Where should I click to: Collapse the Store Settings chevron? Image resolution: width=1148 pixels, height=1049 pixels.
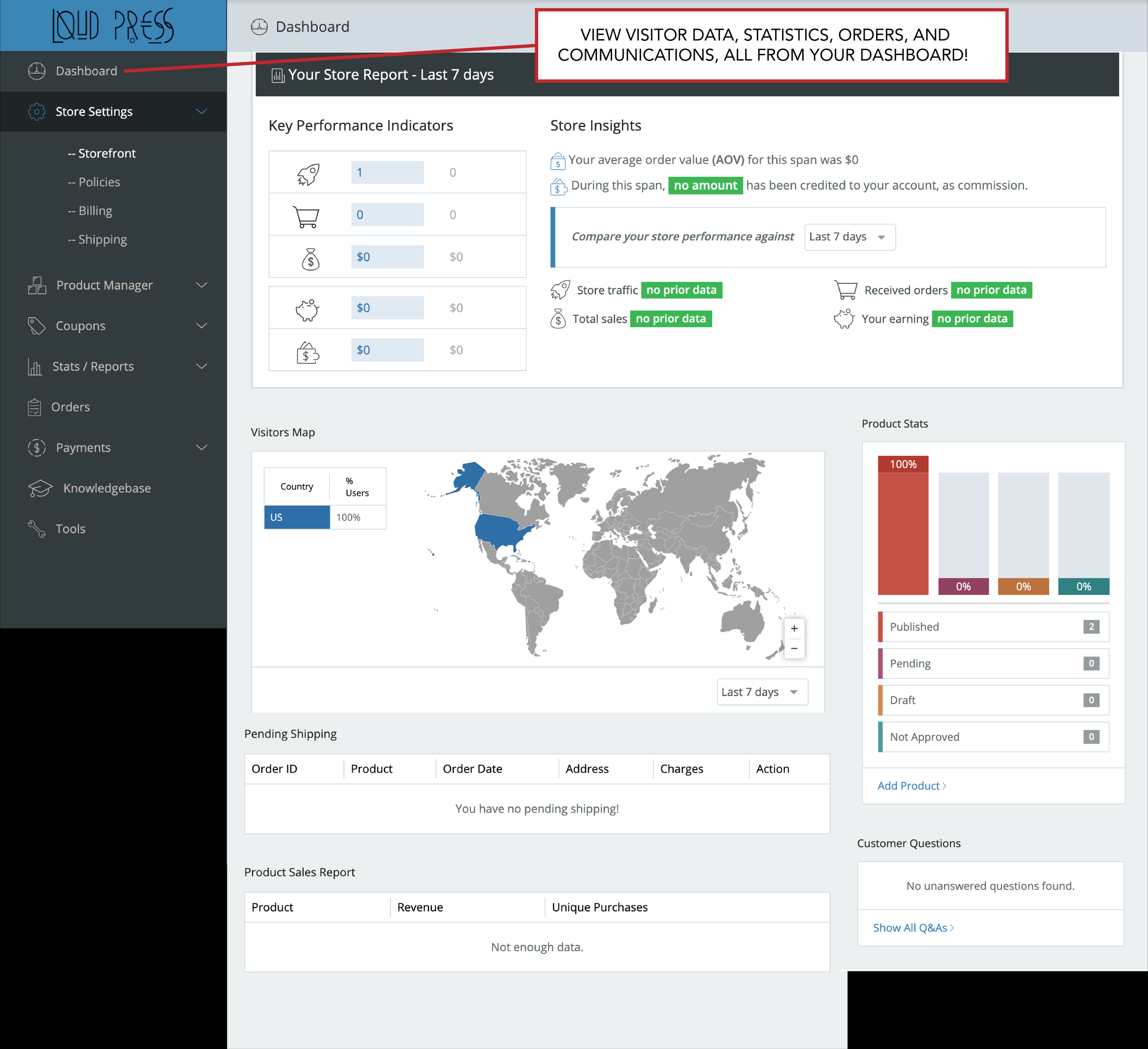[202, 112]
